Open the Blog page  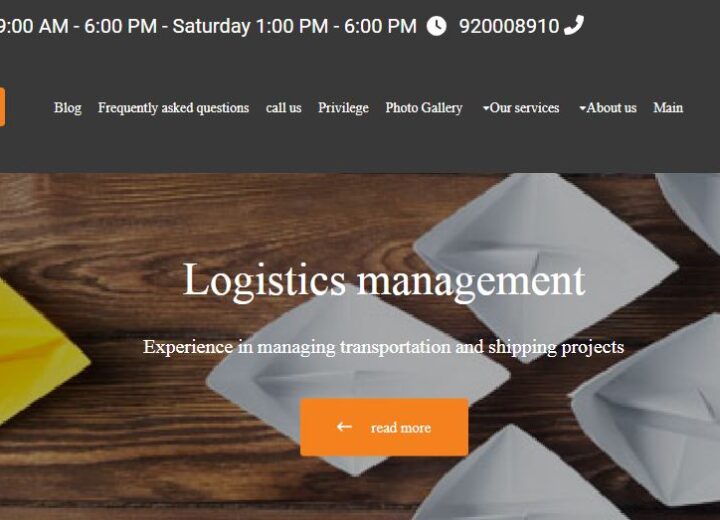click(x=68, y=108)
